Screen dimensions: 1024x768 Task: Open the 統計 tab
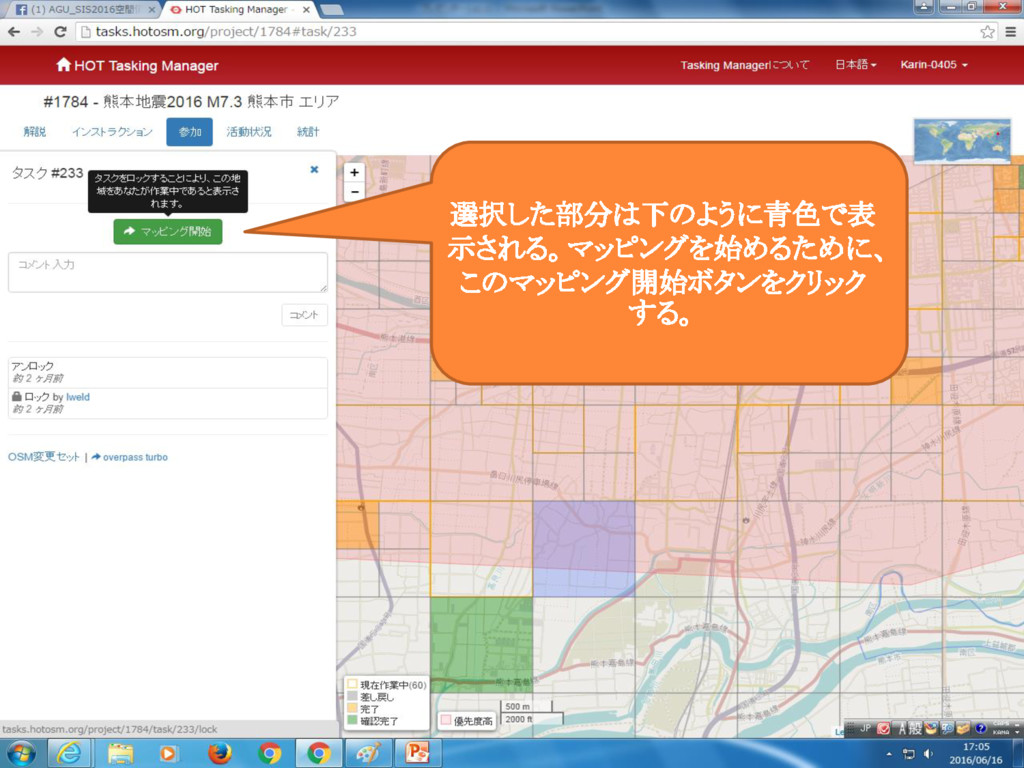(x=308, y=132)
